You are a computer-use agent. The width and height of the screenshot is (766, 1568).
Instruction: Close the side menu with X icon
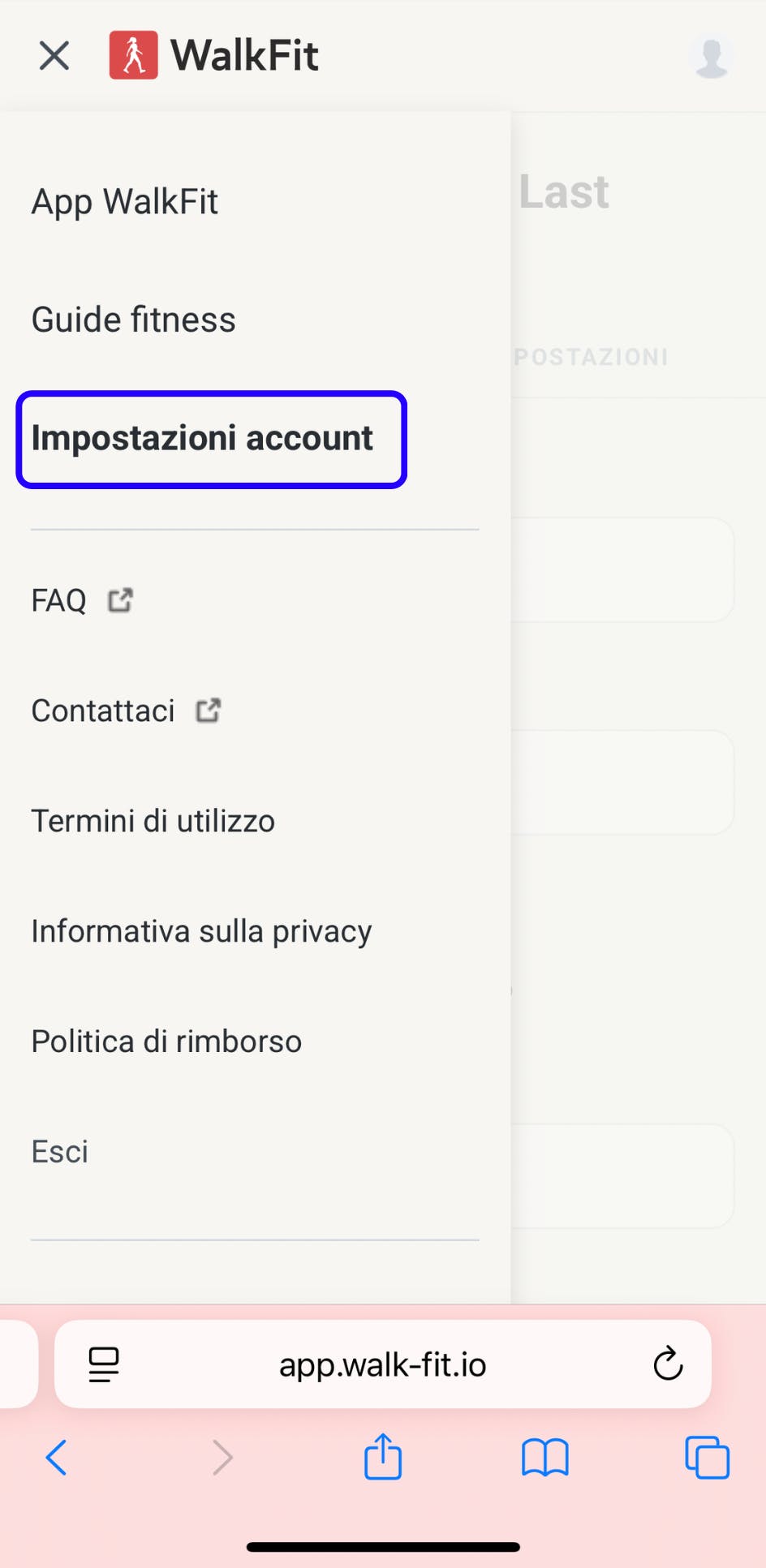click(54, 56)
